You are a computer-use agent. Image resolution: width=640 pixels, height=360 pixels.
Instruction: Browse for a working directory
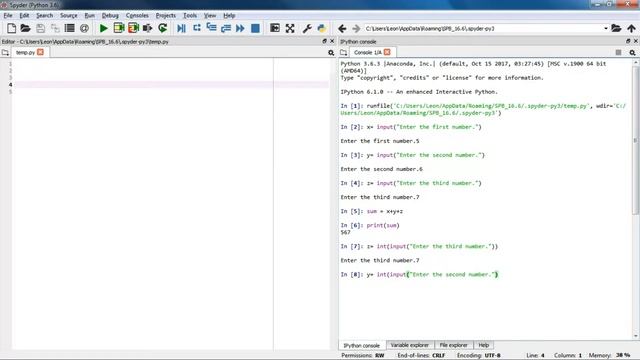(x=616, y=28)
